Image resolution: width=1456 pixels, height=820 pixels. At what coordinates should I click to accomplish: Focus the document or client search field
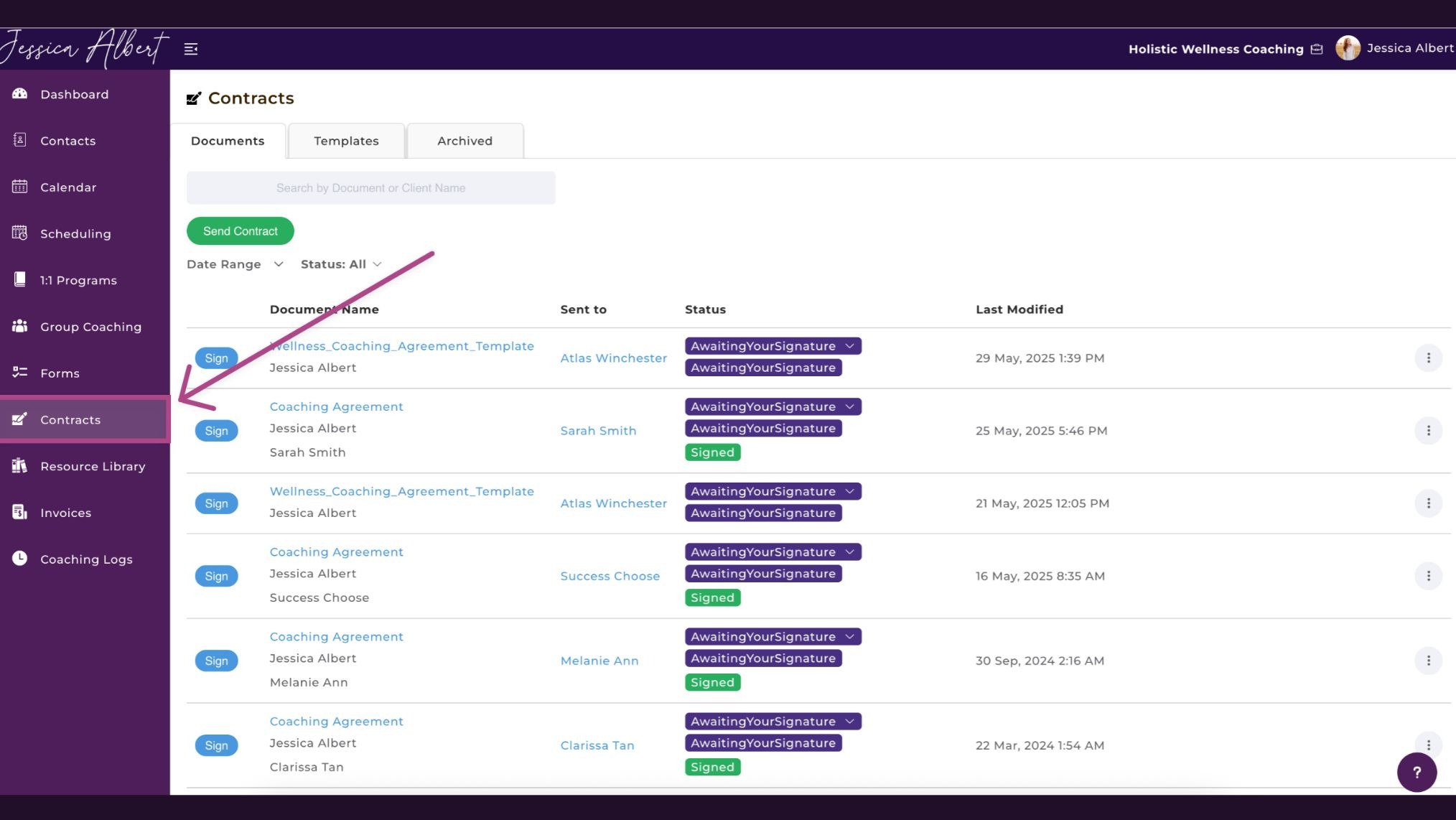pos(370,187)
